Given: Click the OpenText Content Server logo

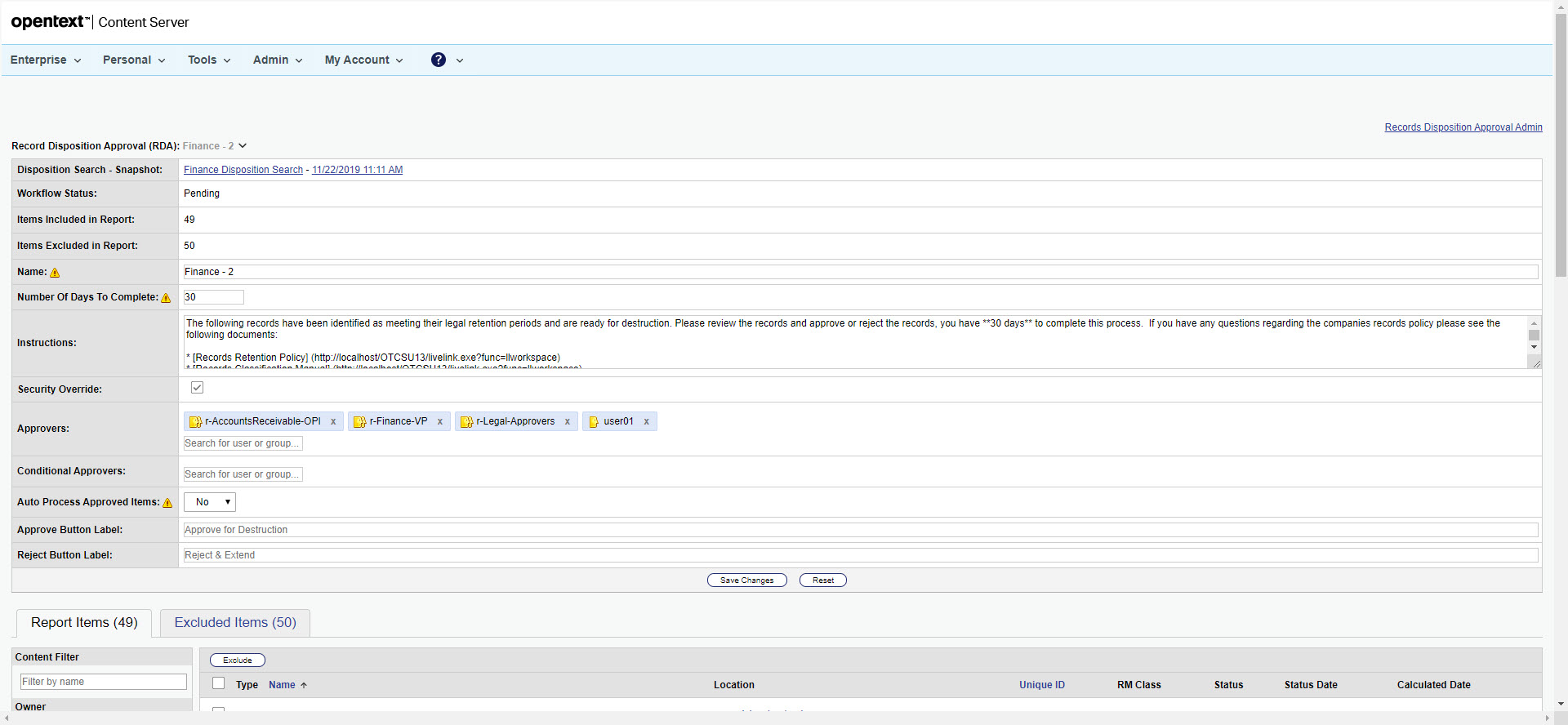Looking at the screenshot, I should (100, 22).
